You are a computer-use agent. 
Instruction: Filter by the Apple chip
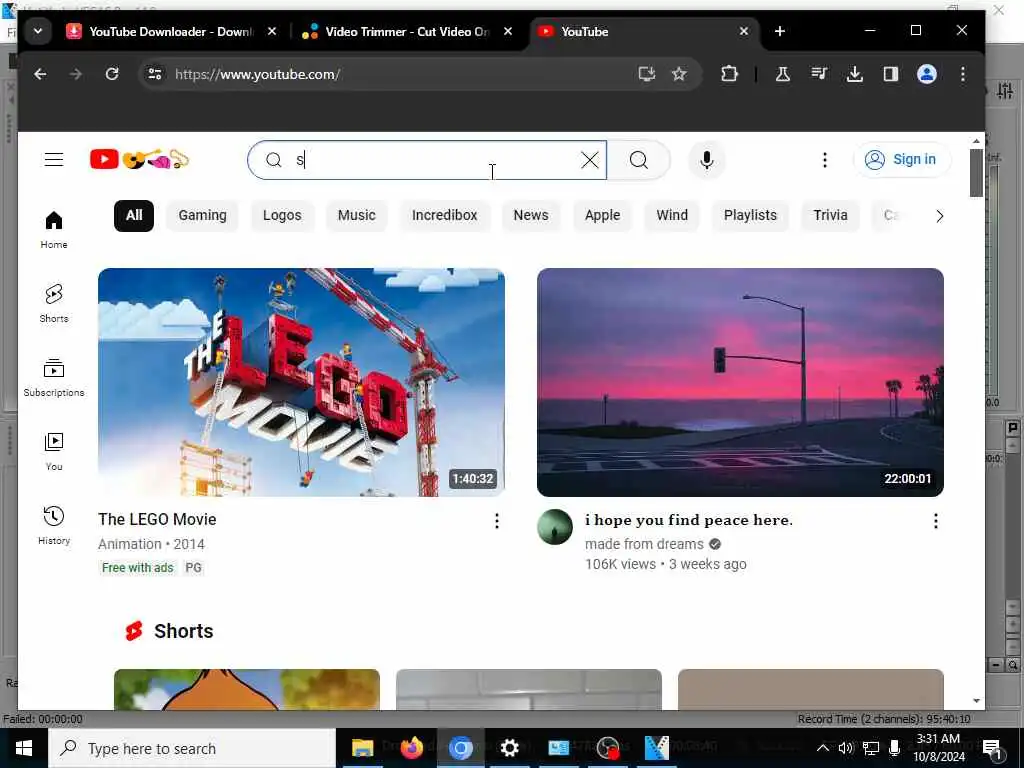602,216
